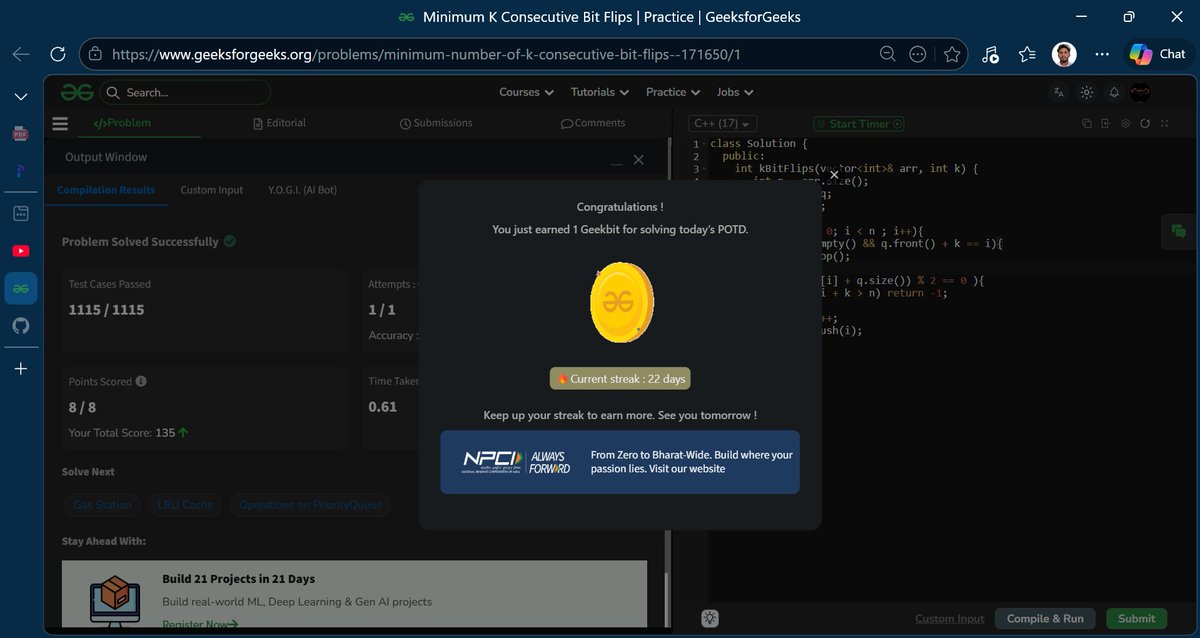Click the browser address bar URL
Viewport: 1200px width, 638px height.
(x=425, y=54)
